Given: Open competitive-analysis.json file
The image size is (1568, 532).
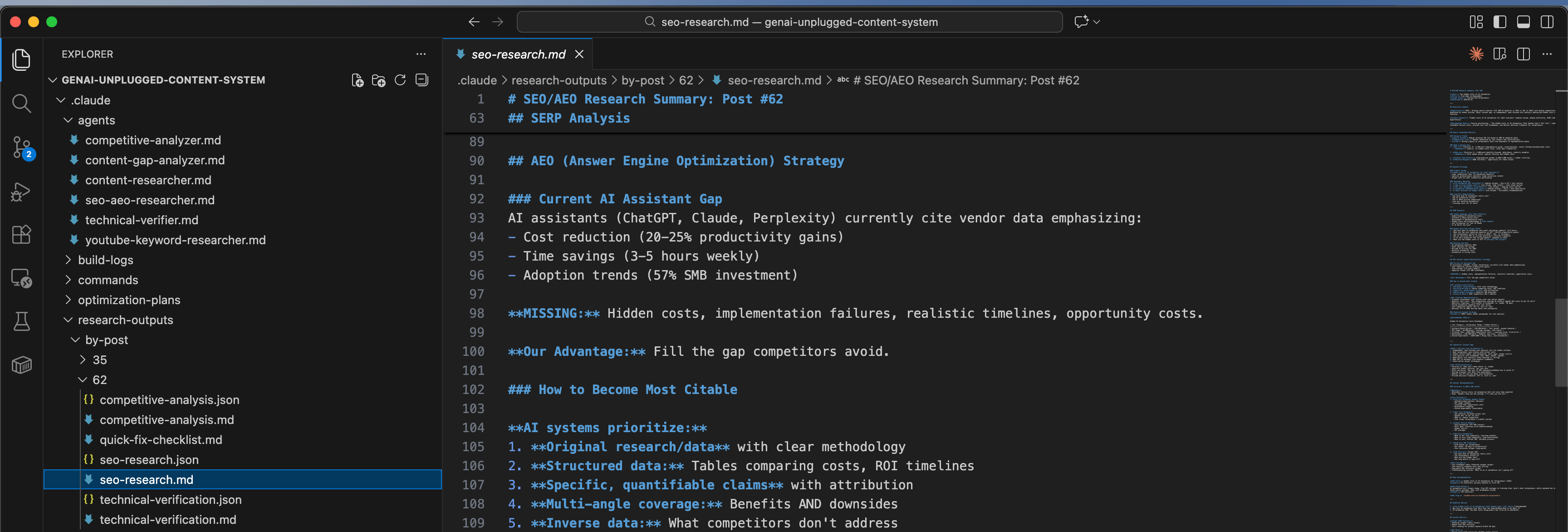Looking at the screenshot, I should point(169,400).
